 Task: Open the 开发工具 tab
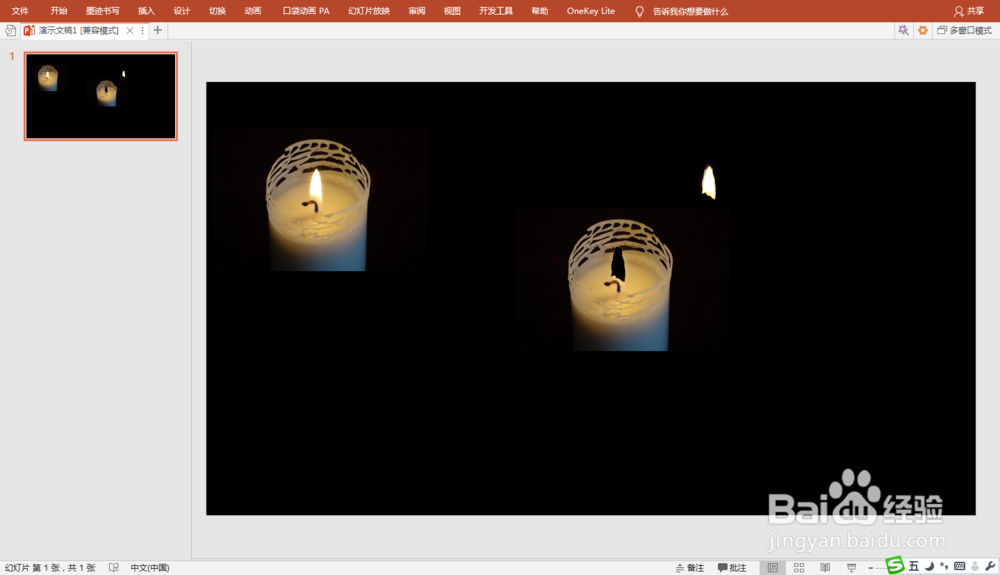click(x=496, y=11)
